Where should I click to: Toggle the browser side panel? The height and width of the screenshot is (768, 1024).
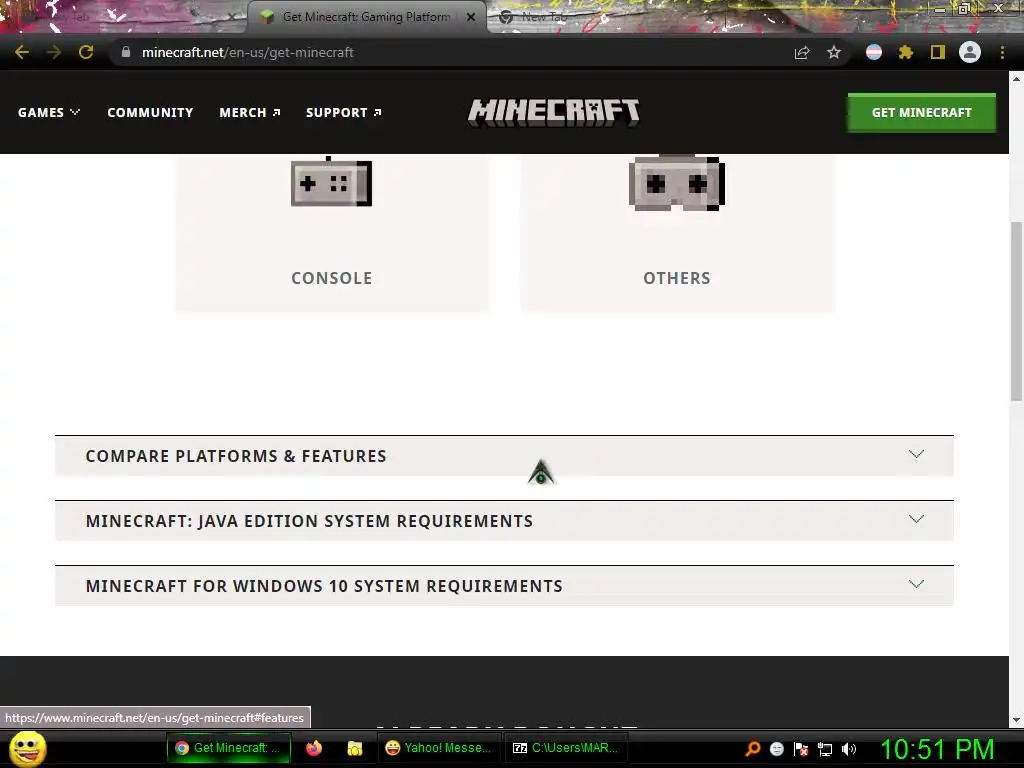point(938,52)
